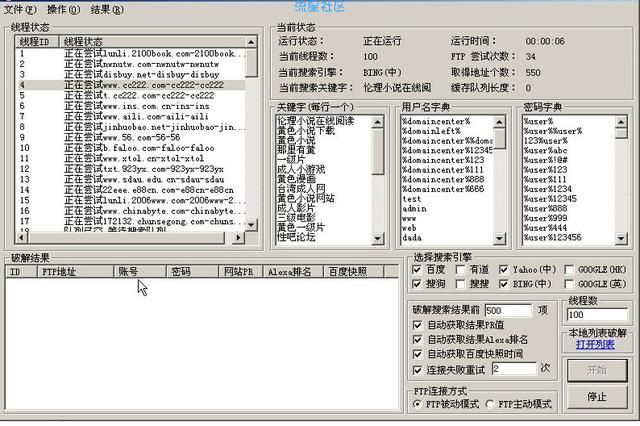Click the Alexa排名 column header
The image size is (640, 426).
point(293,272)
